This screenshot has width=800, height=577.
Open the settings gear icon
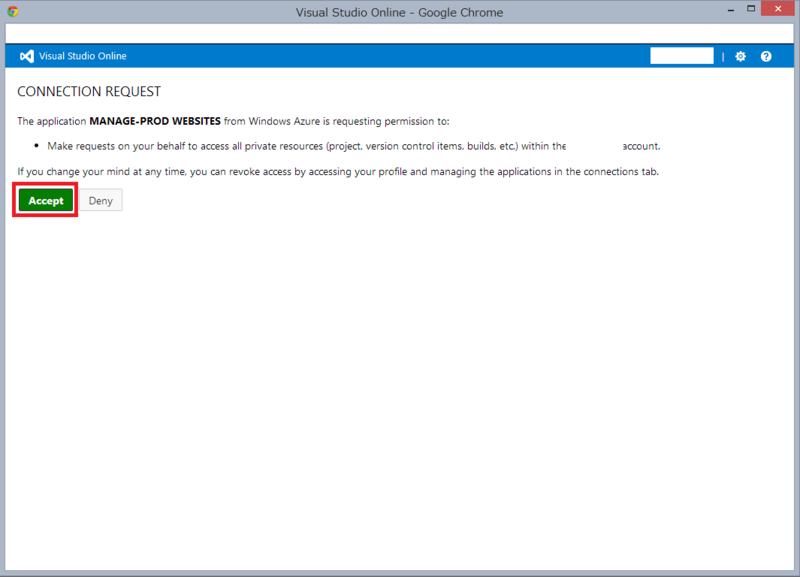pos(740,57)
